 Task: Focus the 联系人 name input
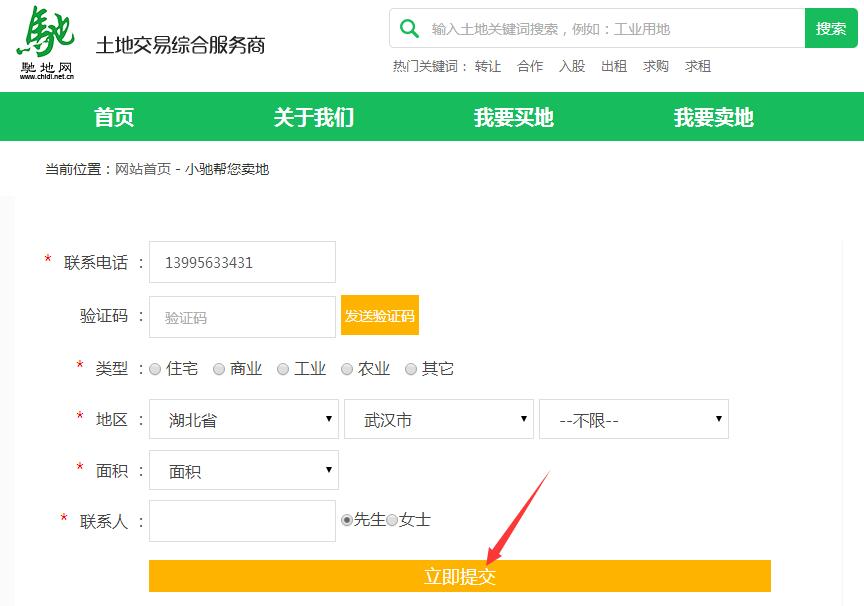click(242, 521)
